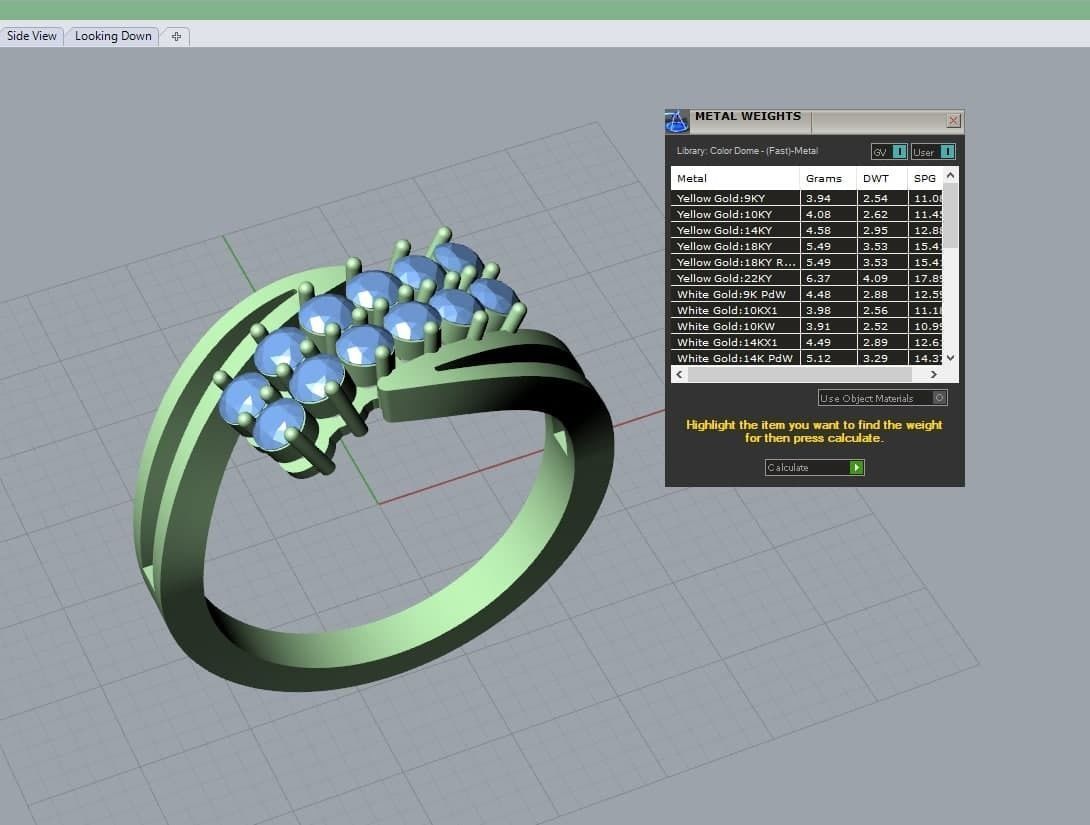Click the 6.37 grams value
Image resolution: width=1090 pixels, height=825 pixels.
pos(818,278)
